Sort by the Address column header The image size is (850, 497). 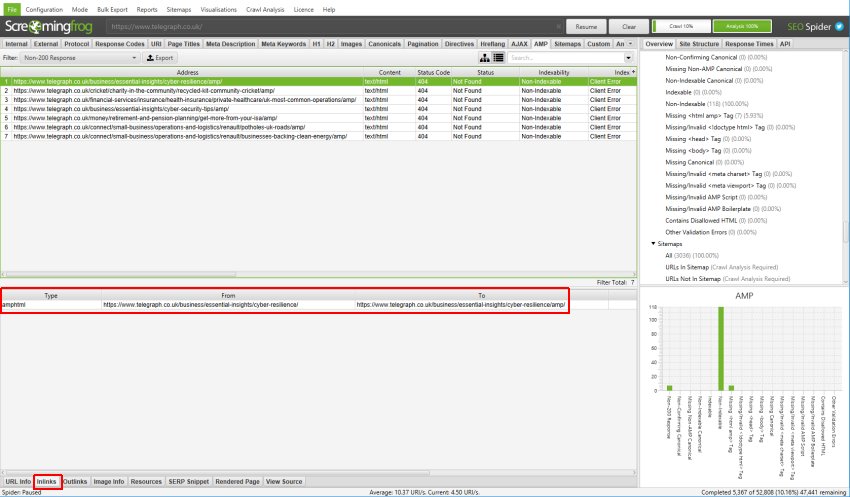(x=188, y=72)
